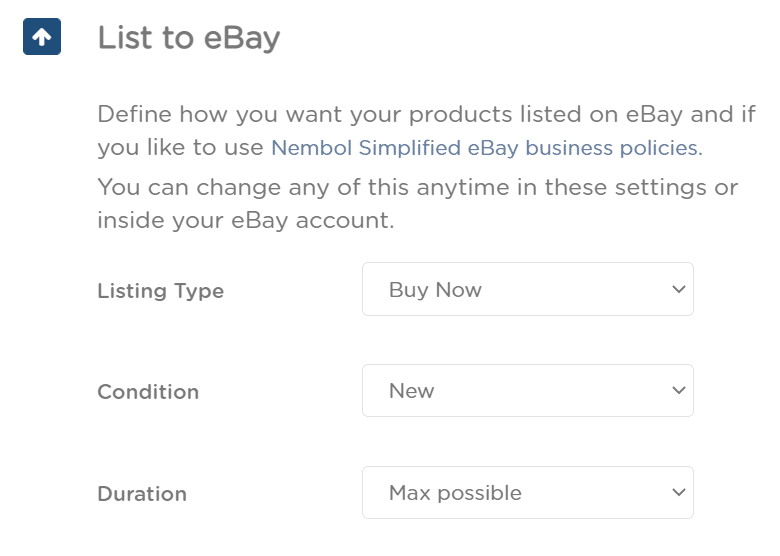Click the 'Define how you want your products' text
780x556 pixels.
pyautogui.click(x=304, y=115)
